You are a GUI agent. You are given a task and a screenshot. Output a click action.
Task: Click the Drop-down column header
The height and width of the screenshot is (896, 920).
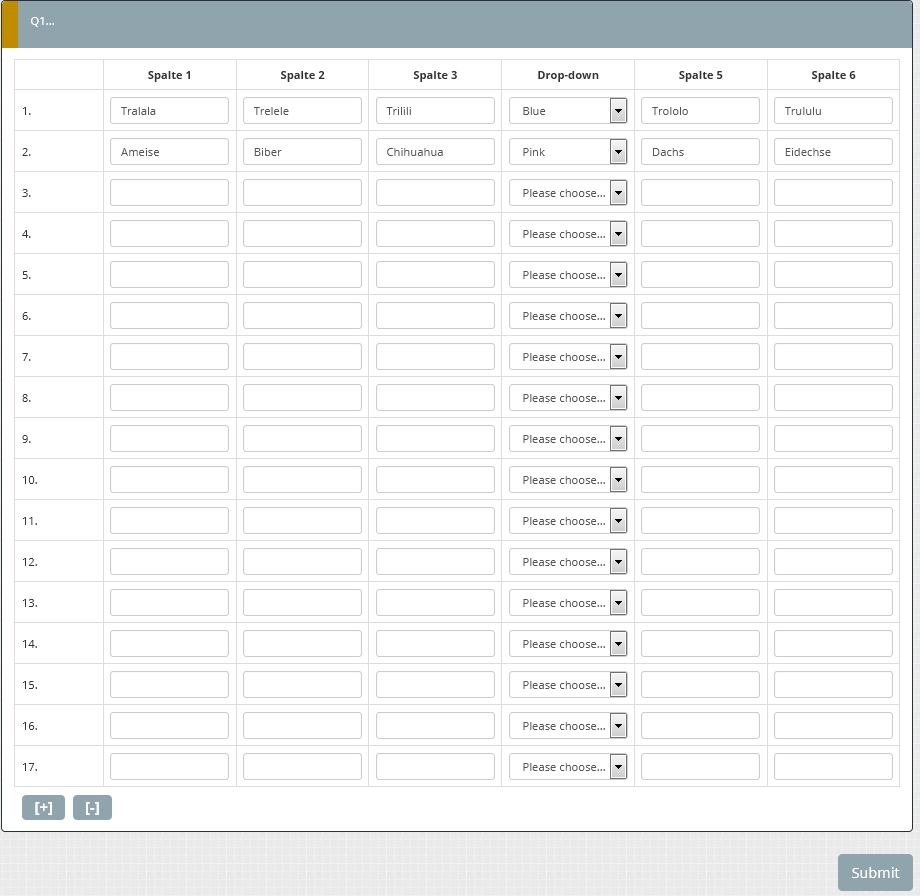(x=567, y=75)
